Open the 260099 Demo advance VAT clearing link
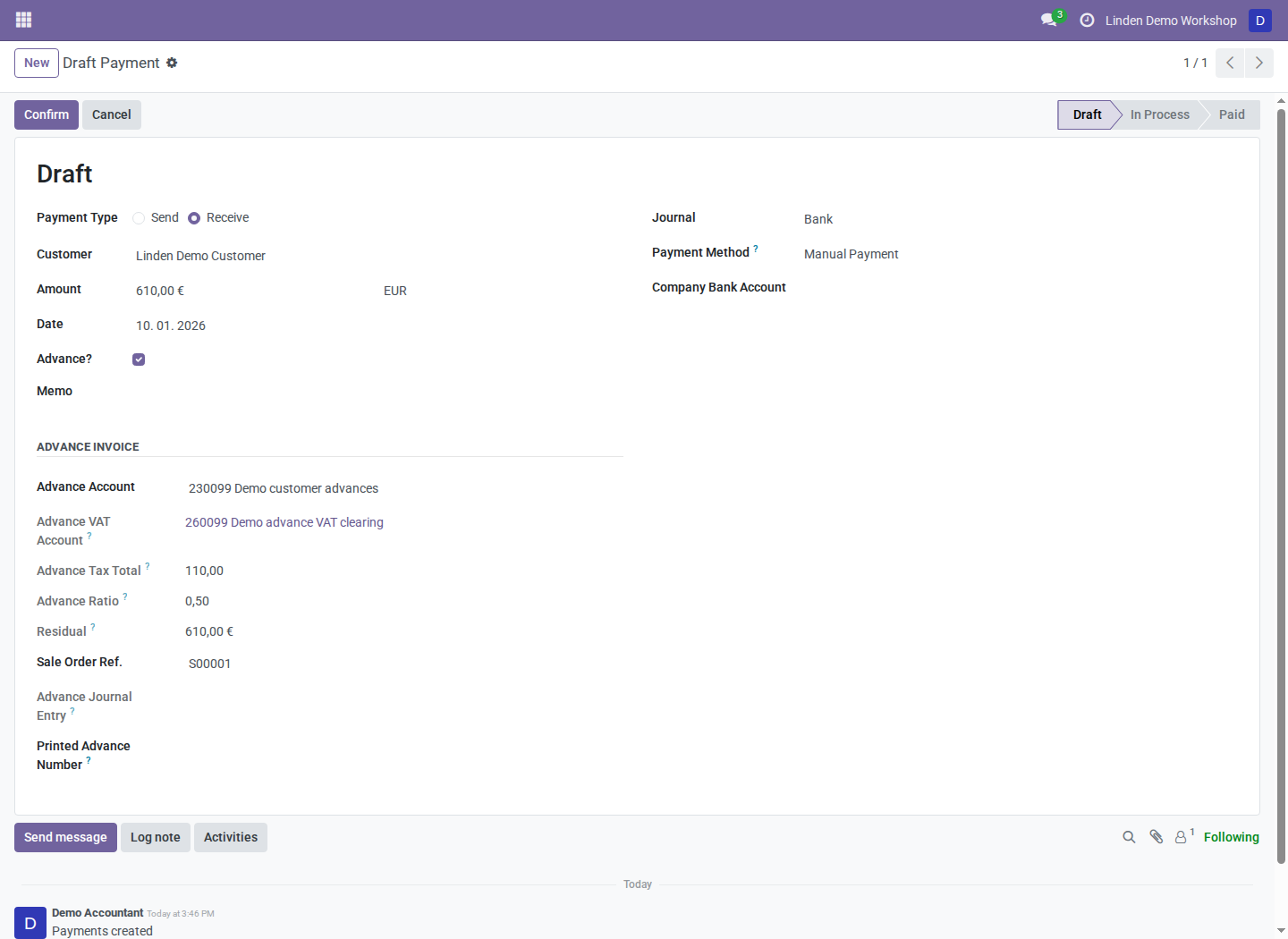The height and width of the screenshot is (939, 1288). coord(284,522)
